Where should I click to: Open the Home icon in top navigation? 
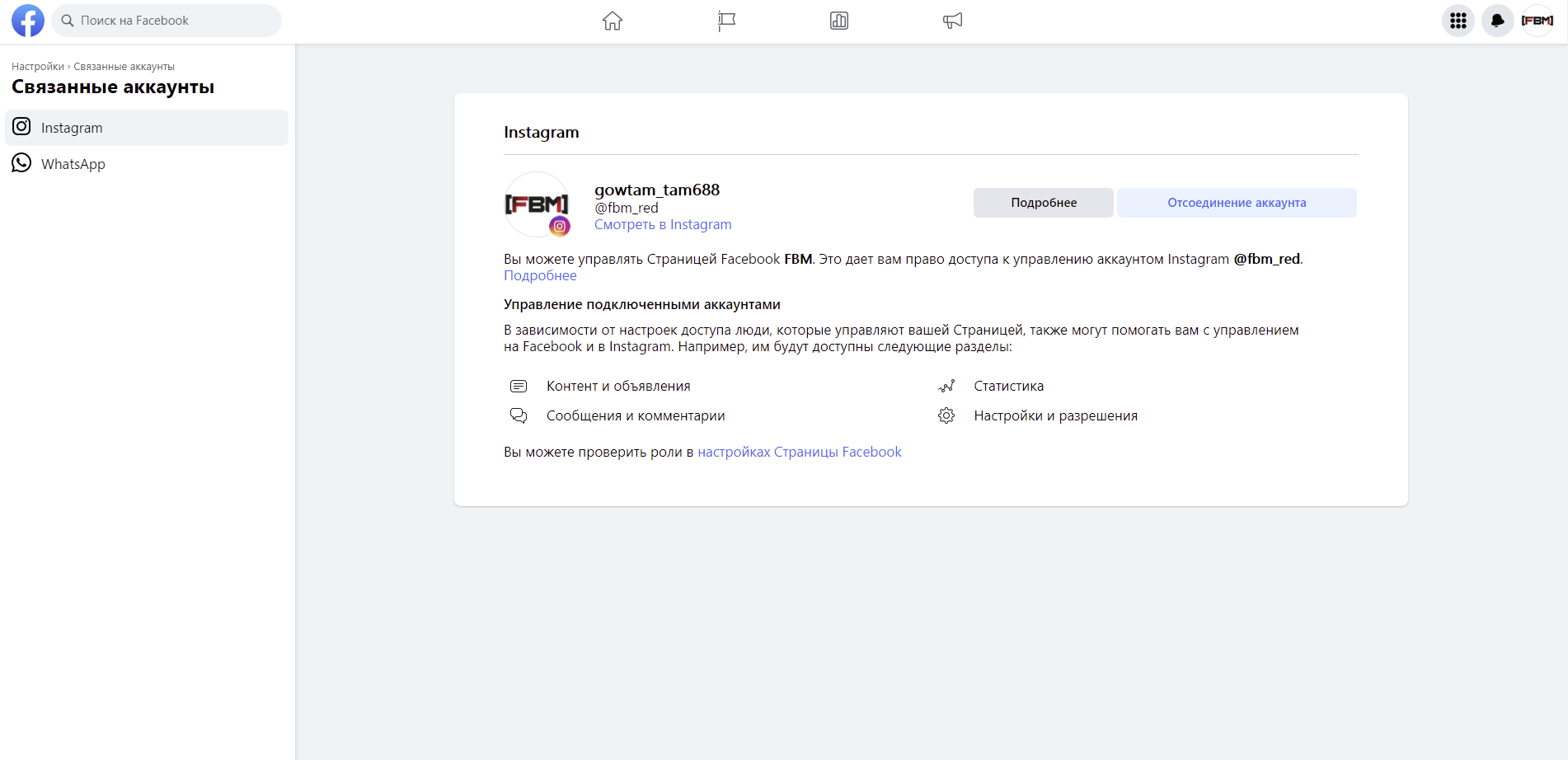point(612,21)
